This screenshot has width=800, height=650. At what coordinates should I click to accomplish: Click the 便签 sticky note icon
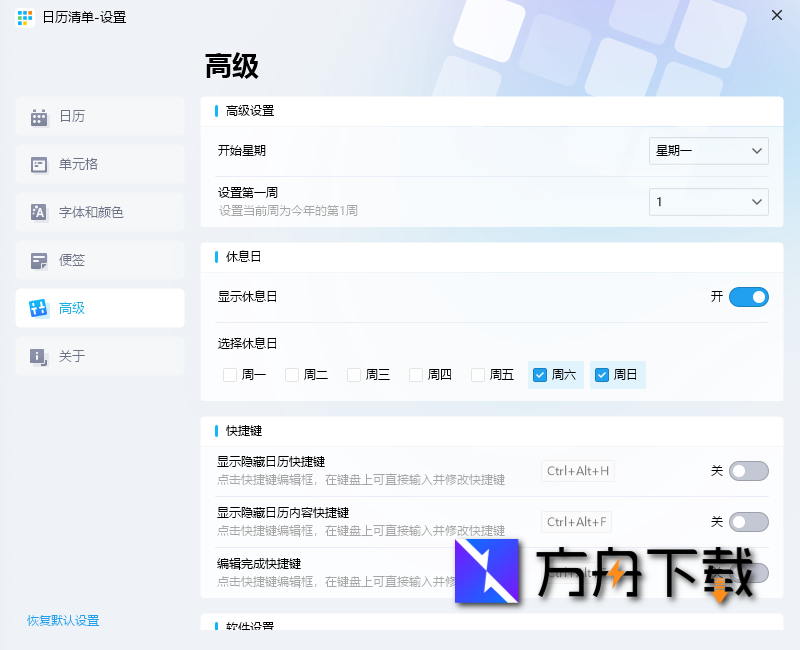pos(37,260)
